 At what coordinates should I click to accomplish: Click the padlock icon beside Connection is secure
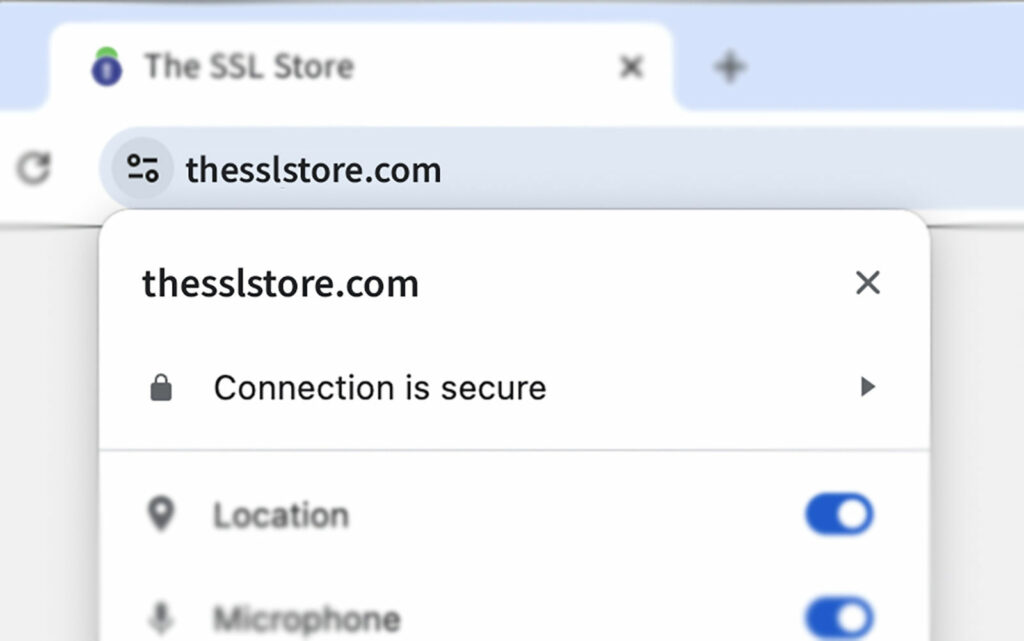click(x=160, y=387)
